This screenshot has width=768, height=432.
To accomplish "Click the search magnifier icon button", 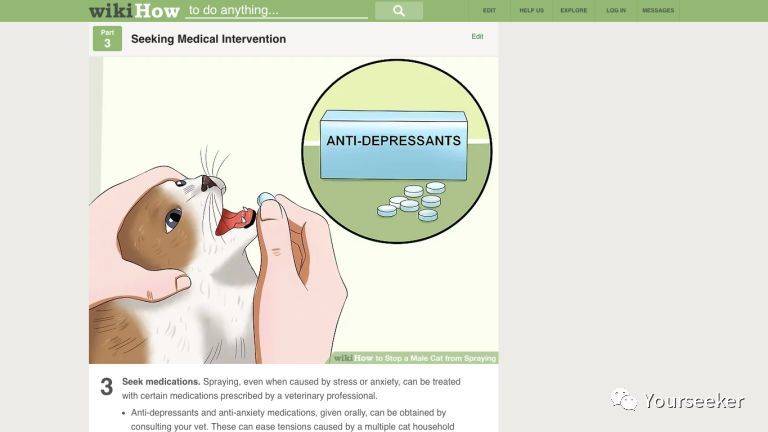I will [399, 10].
